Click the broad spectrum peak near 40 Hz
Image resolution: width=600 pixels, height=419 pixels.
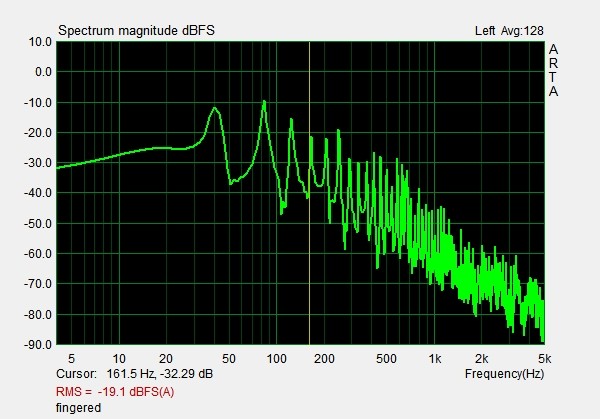pos(215,108)
